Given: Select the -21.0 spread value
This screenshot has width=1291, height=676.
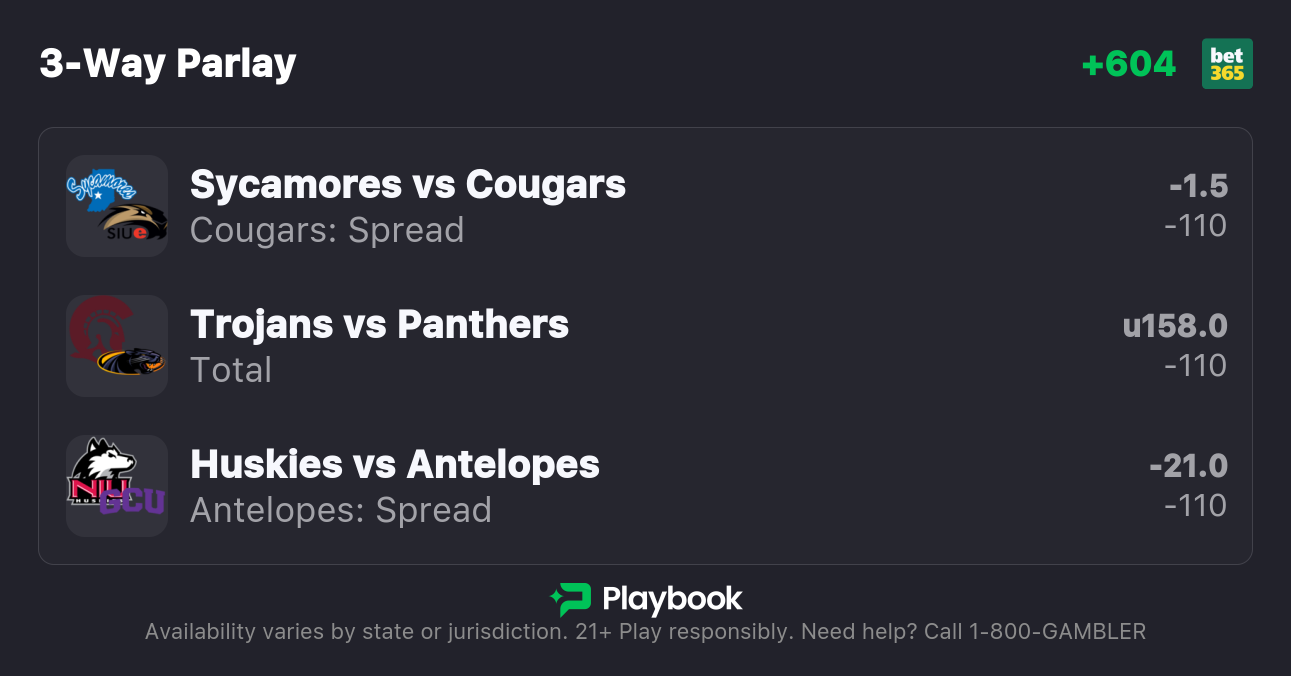Looking at the screenshot, I should [x=1188, y=466].
